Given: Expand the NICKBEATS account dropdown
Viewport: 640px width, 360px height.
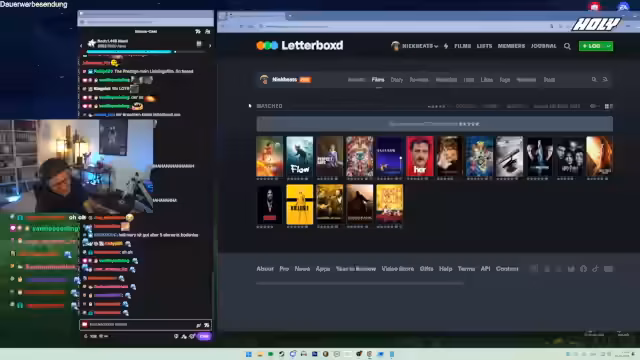Looking at the screenshot, I should tap(414, 46).
